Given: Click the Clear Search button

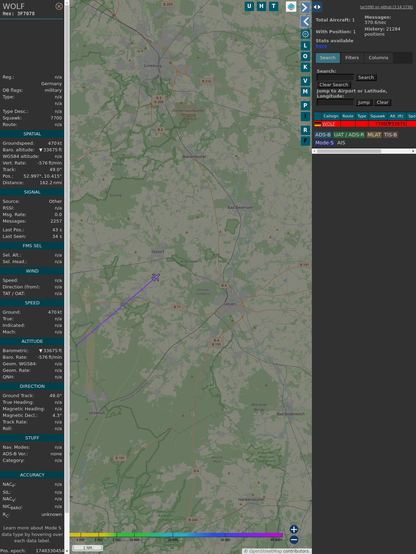Looking at the screenshot, I should 334,85.
